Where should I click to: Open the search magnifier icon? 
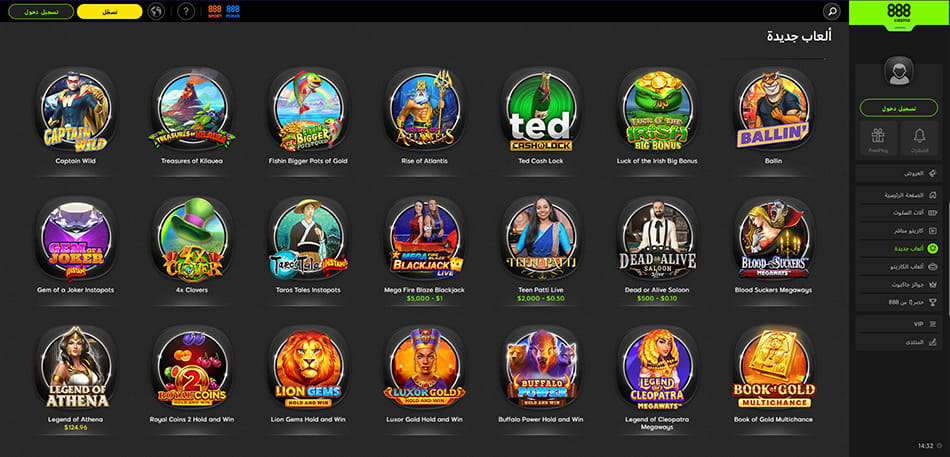click(832, 11)
